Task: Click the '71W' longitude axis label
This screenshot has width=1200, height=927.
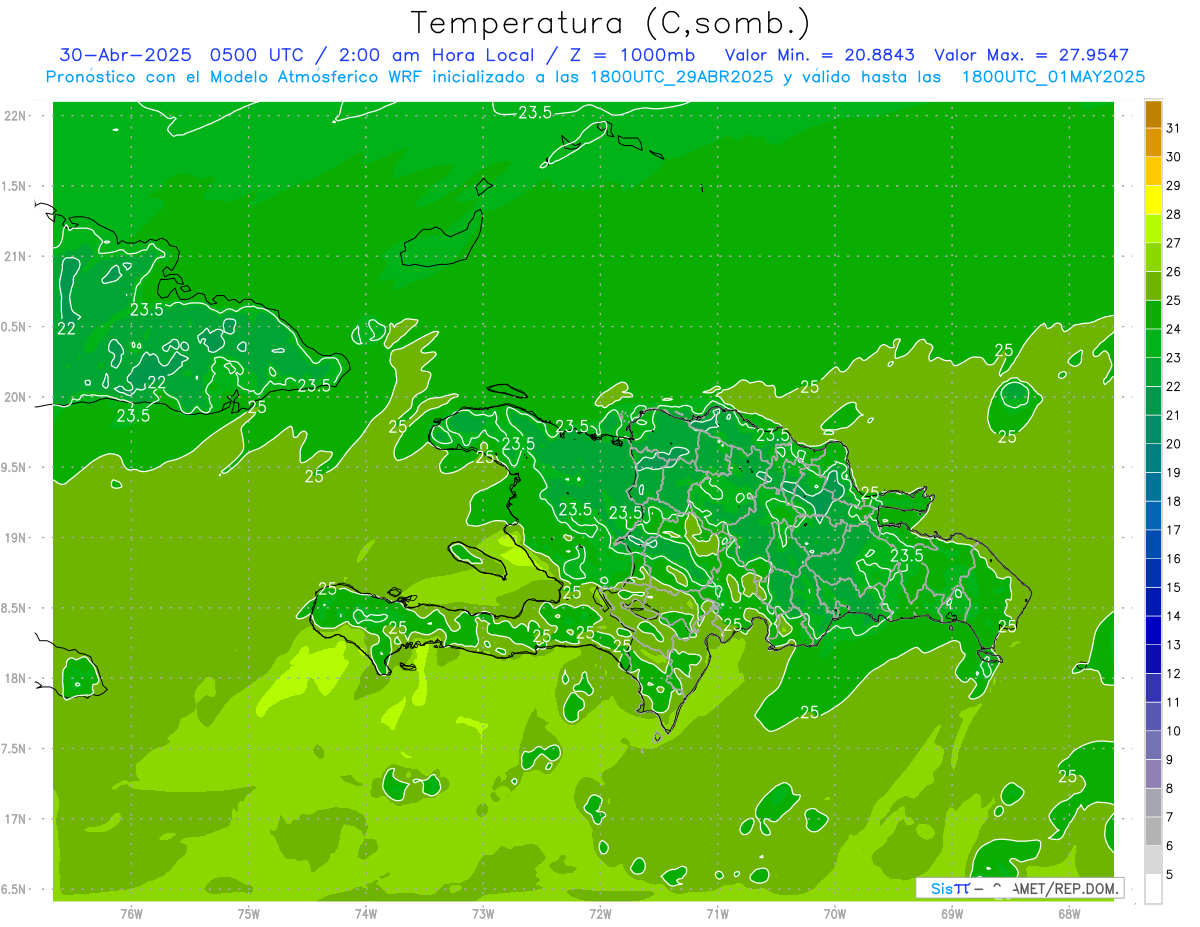Action: coord(717,914)
